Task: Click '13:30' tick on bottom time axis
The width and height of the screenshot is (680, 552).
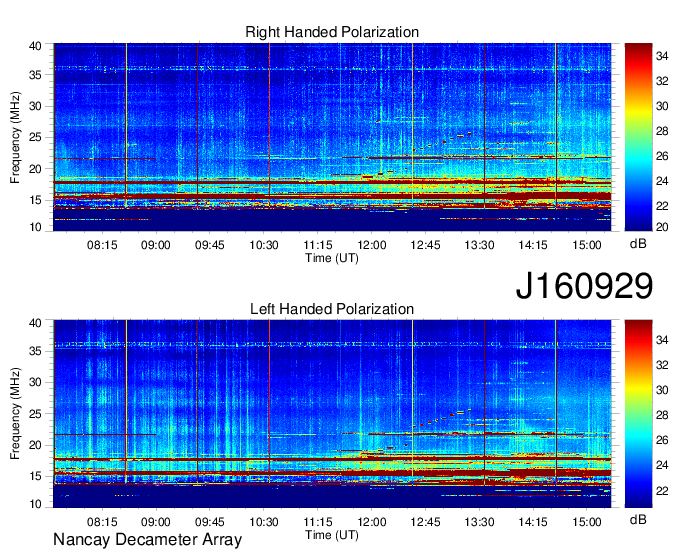Action: (479, 522)
